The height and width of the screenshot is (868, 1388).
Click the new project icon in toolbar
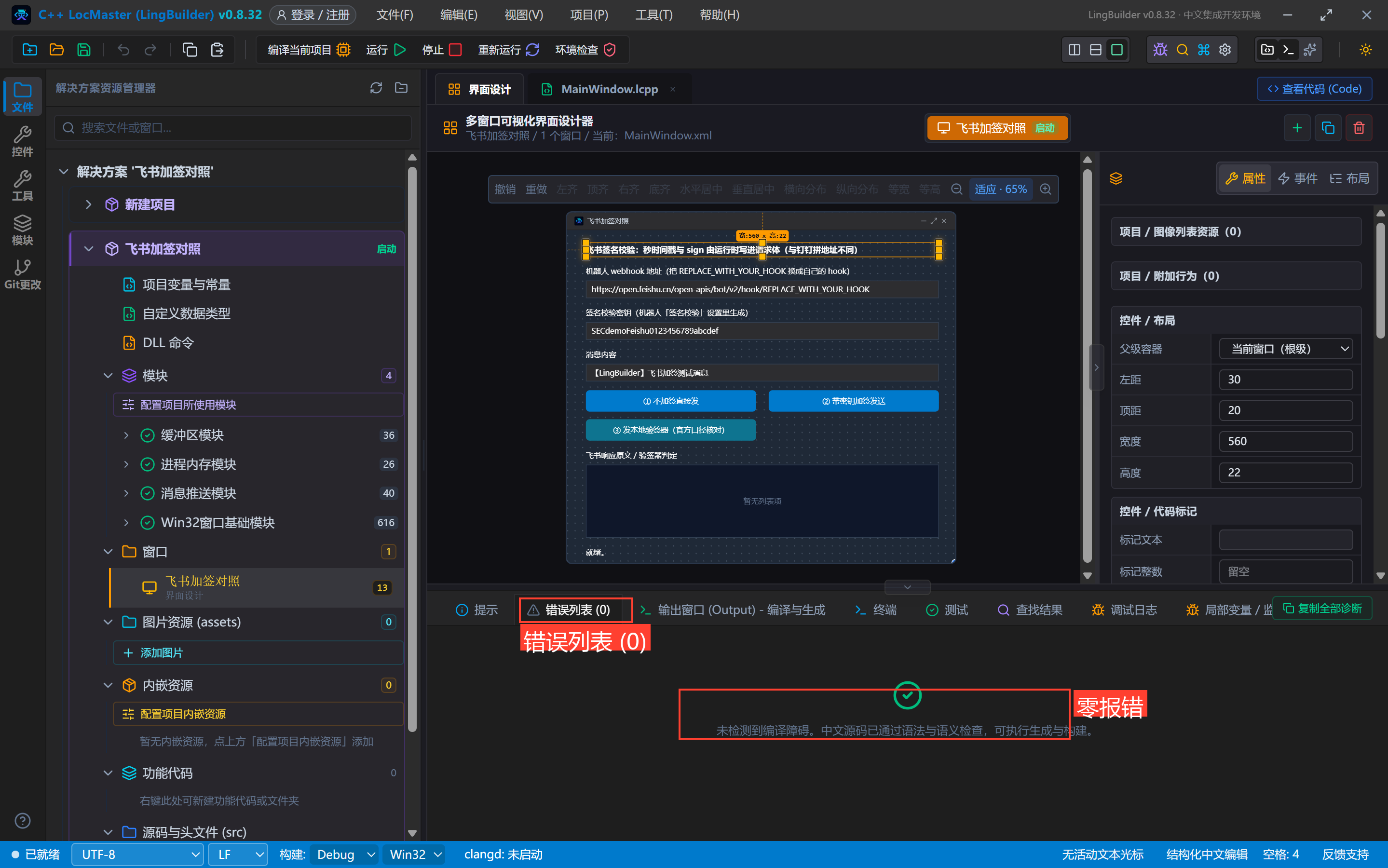pos(29,50)
